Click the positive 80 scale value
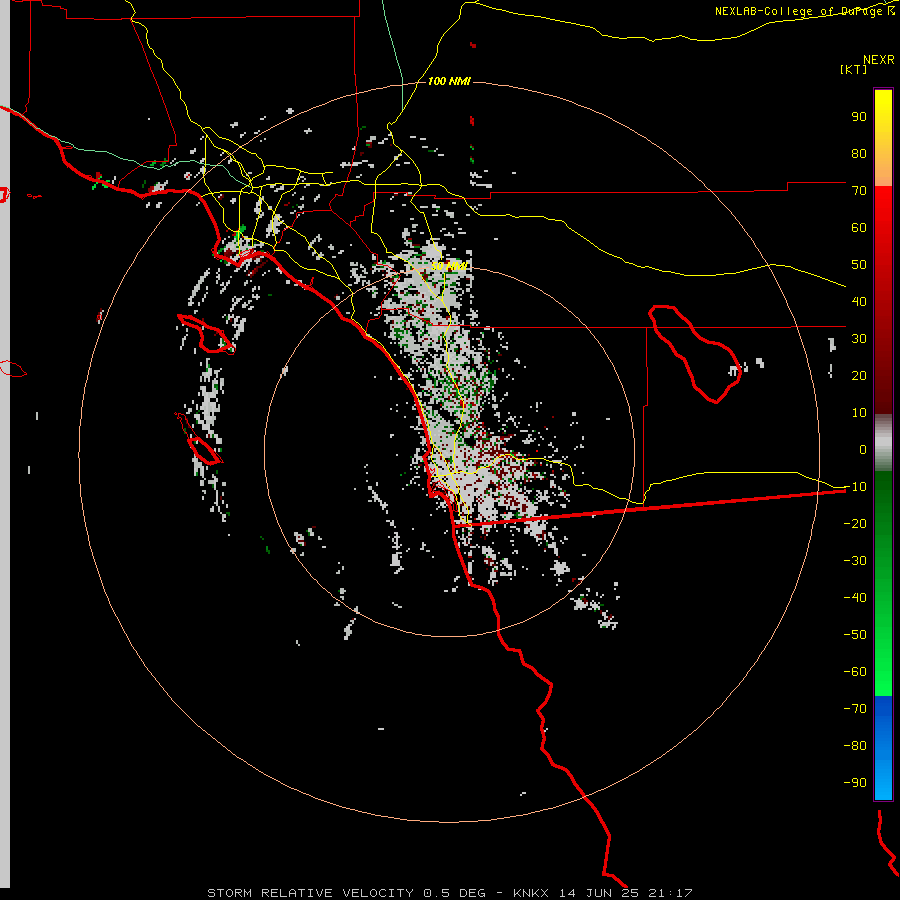The image size is (900, 900). 859,153
